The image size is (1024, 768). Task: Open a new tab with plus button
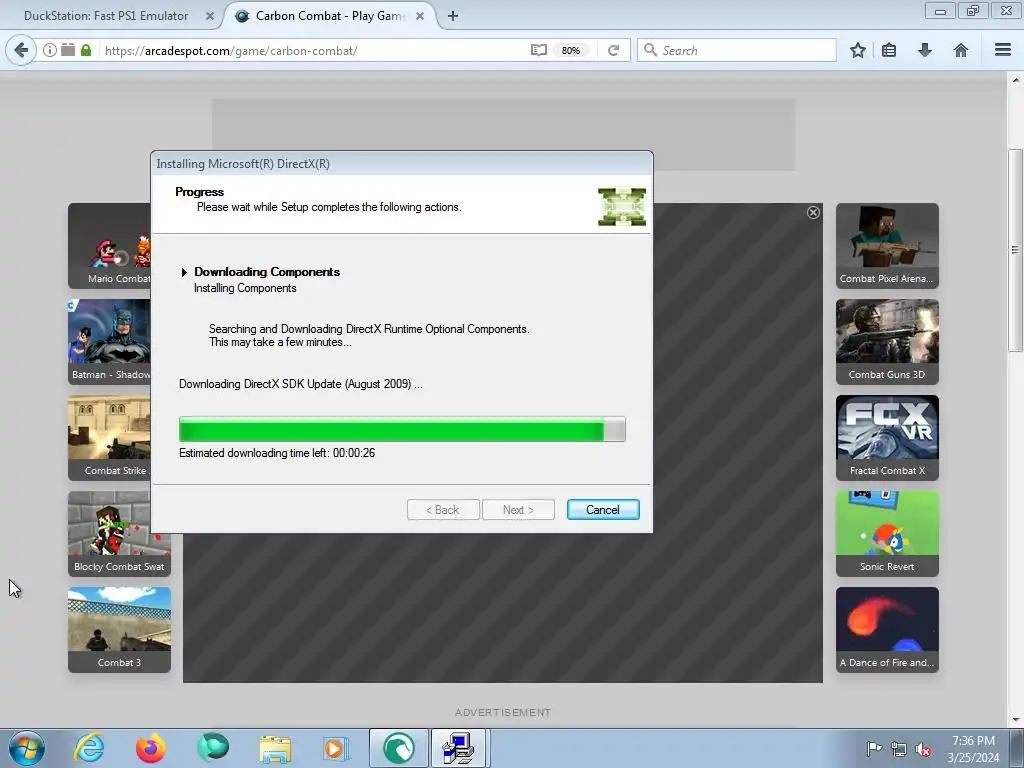click(453, 16)
